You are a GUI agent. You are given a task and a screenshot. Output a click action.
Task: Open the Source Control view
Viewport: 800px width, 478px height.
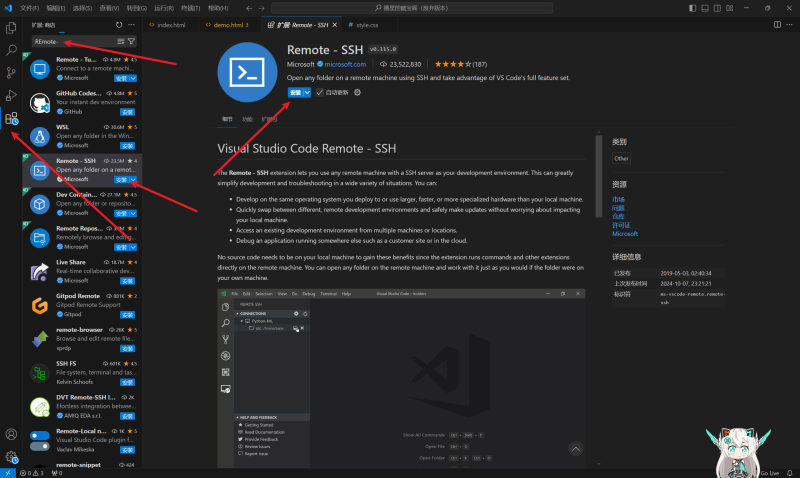[12, 72]
